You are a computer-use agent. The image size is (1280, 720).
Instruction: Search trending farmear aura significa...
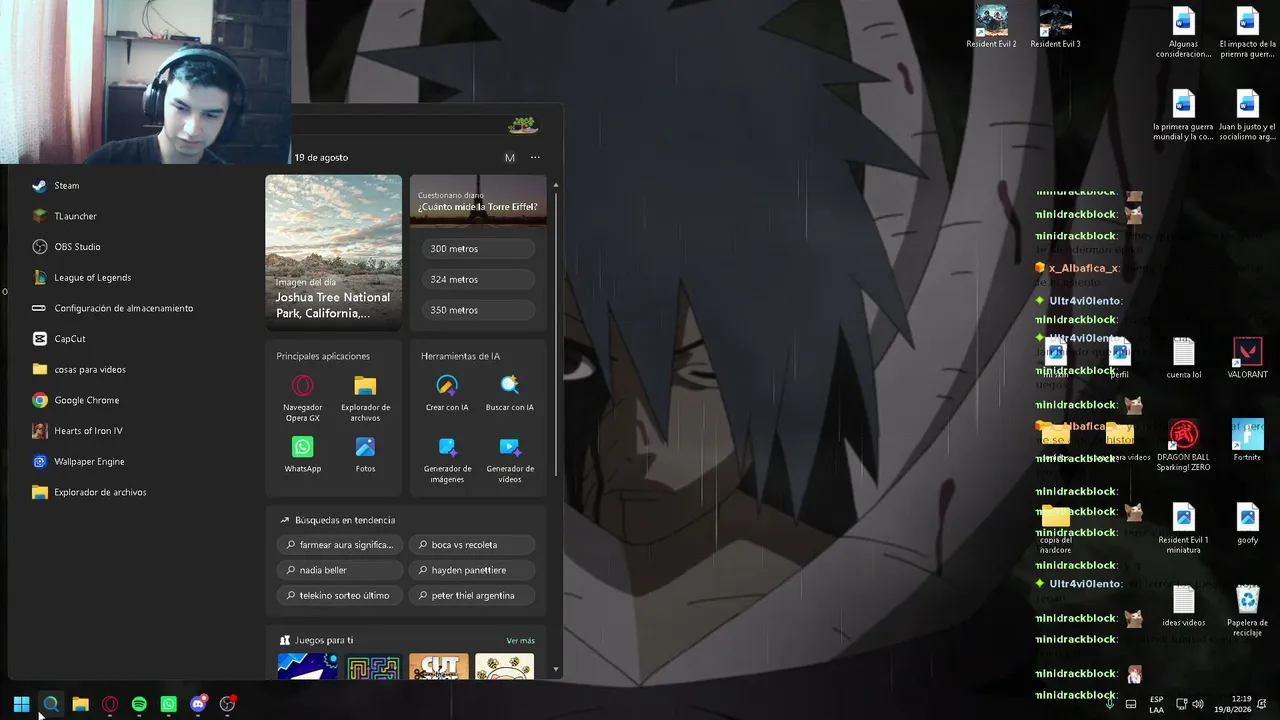[340, 545]
